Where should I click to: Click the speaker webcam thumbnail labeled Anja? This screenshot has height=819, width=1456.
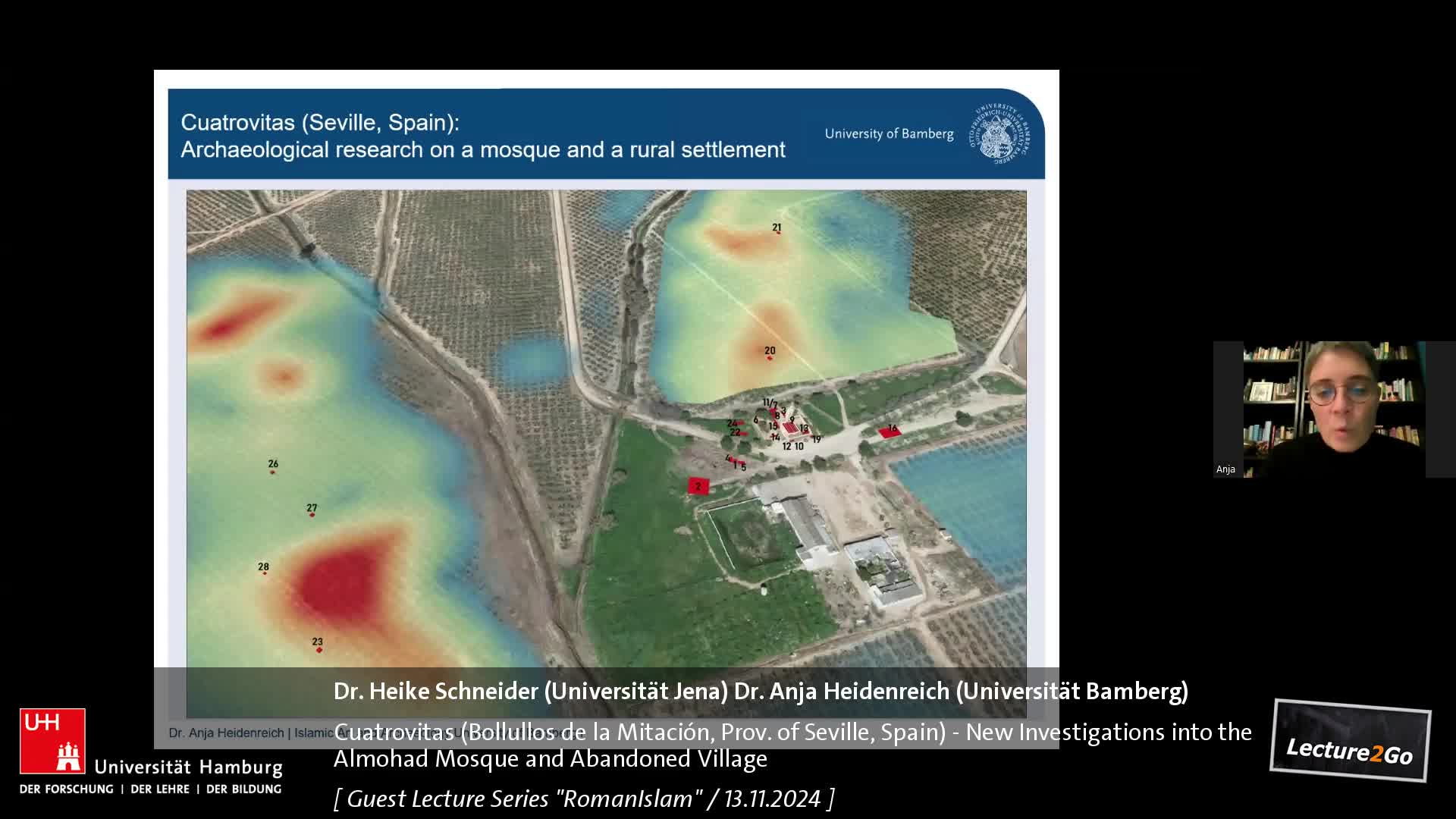[x=1333, y=409]
